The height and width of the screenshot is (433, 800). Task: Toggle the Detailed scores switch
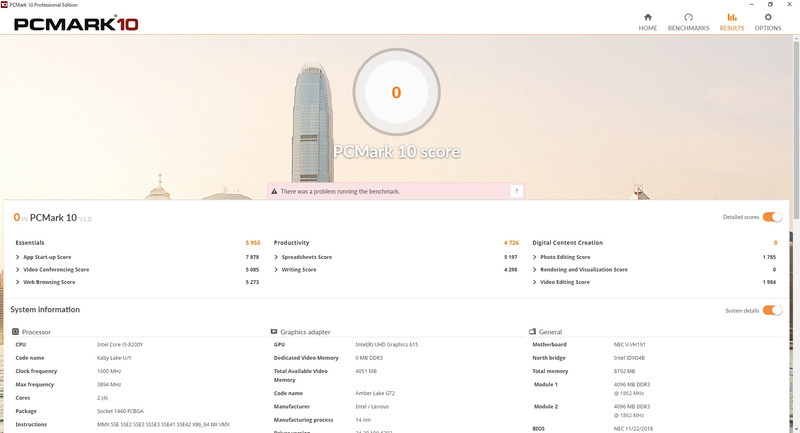772,217
